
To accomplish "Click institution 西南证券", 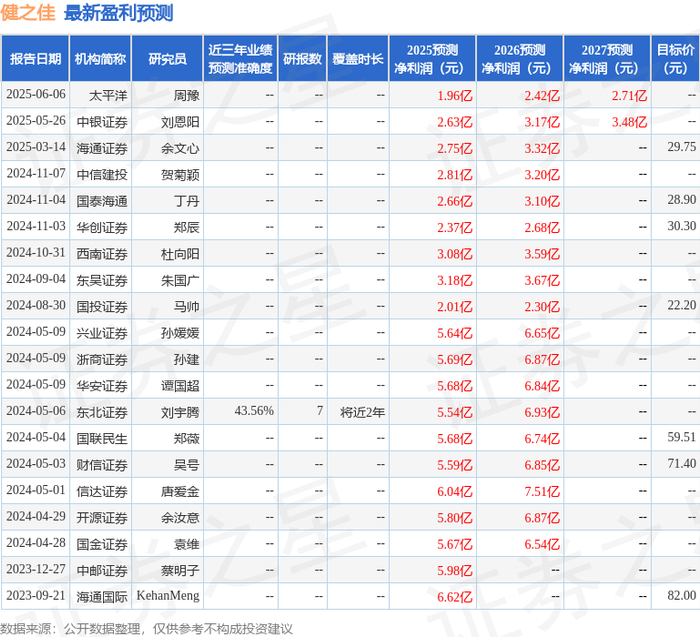I will 102,254.
